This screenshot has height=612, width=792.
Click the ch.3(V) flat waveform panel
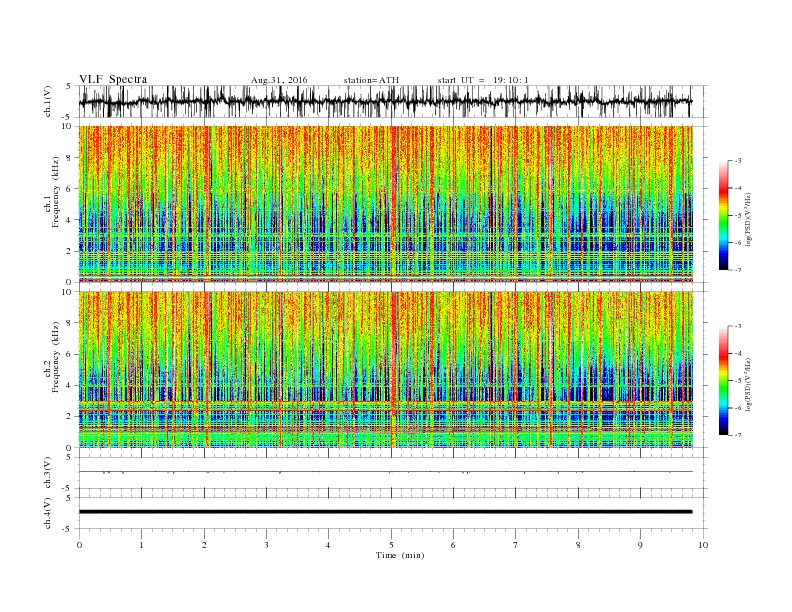pos(393,473)
